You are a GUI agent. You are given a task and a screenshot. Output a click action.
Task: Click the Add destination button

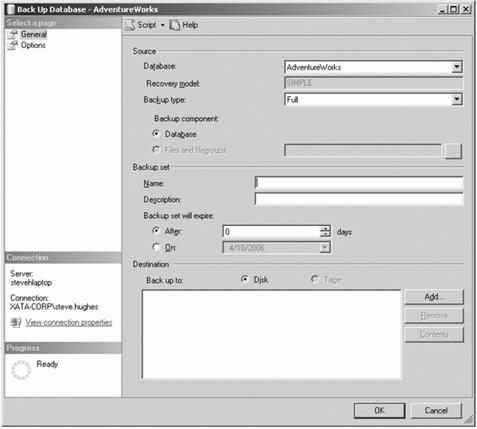(434, 297)
